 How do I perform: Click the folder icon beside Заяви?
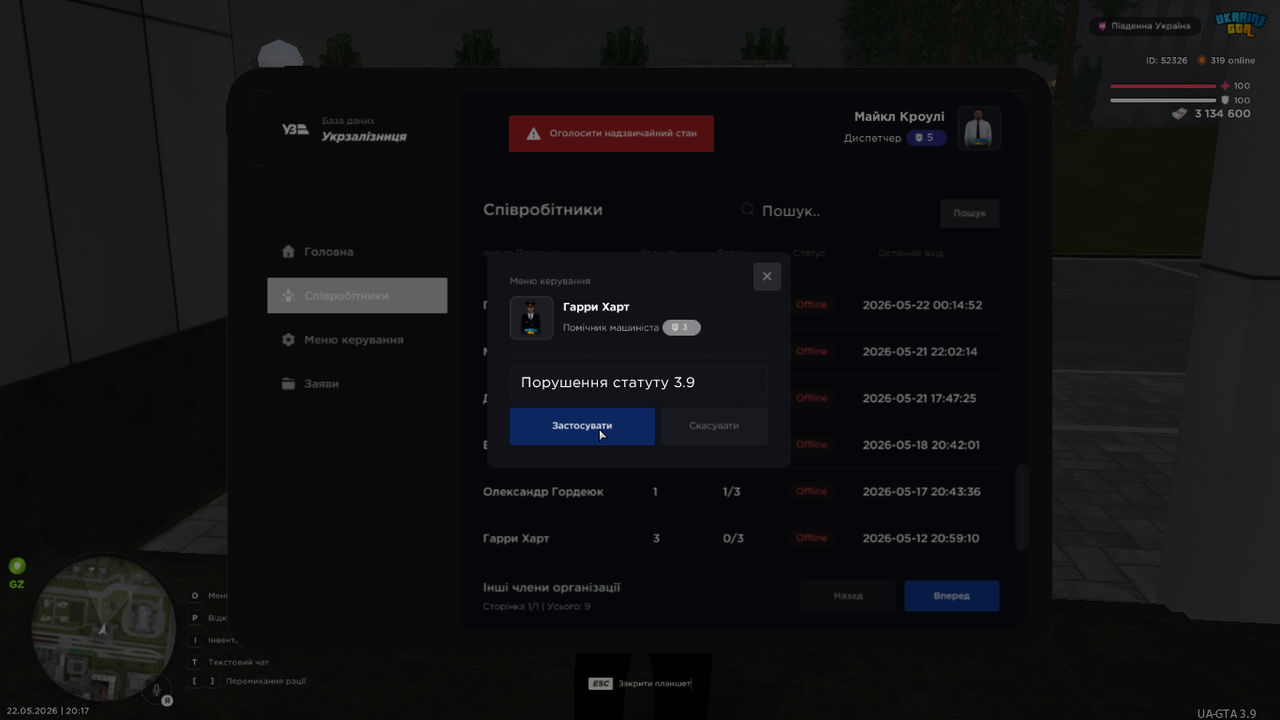click(288, 384)
